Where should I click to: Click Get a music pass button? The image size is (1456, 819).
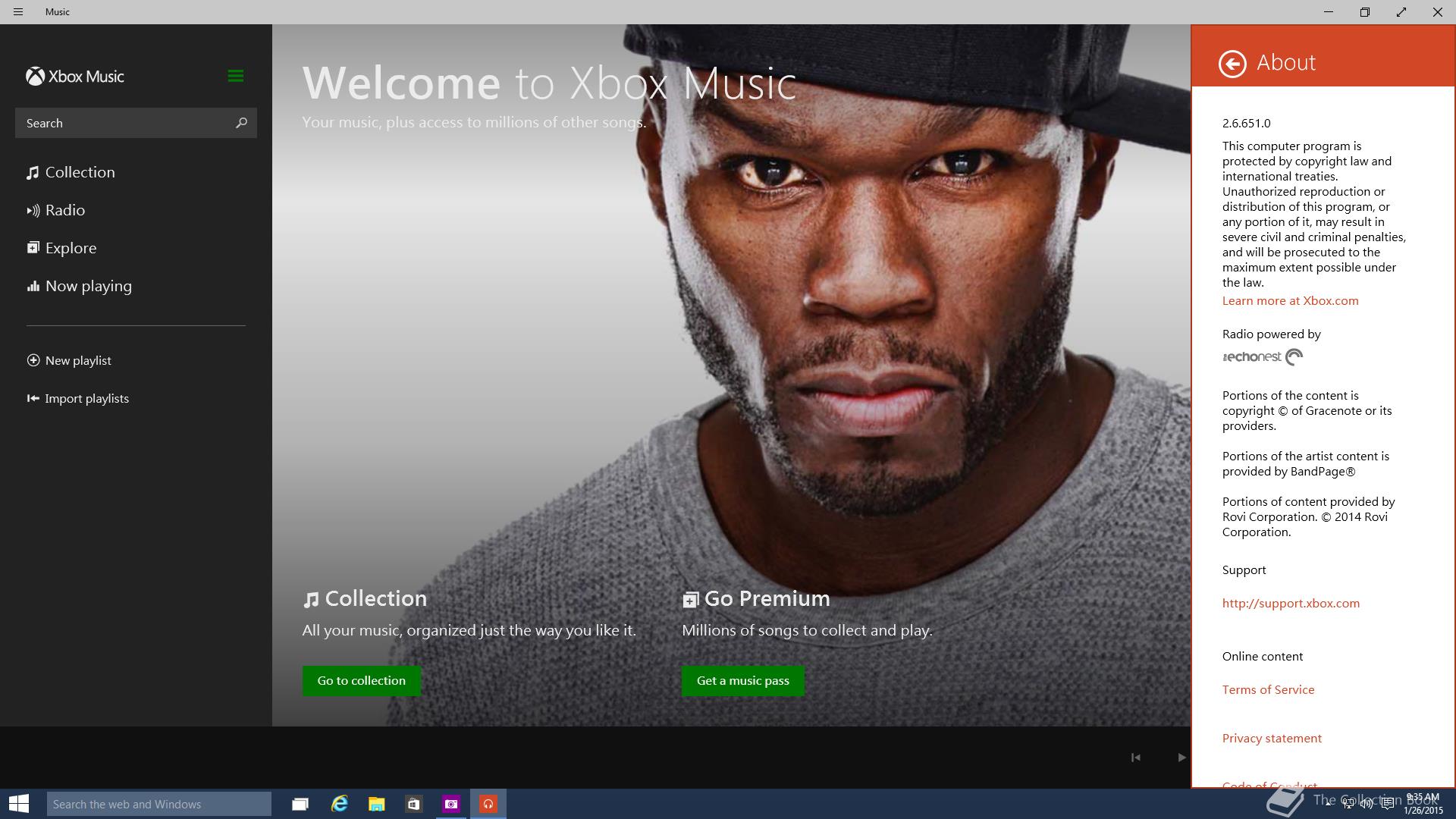743,680
